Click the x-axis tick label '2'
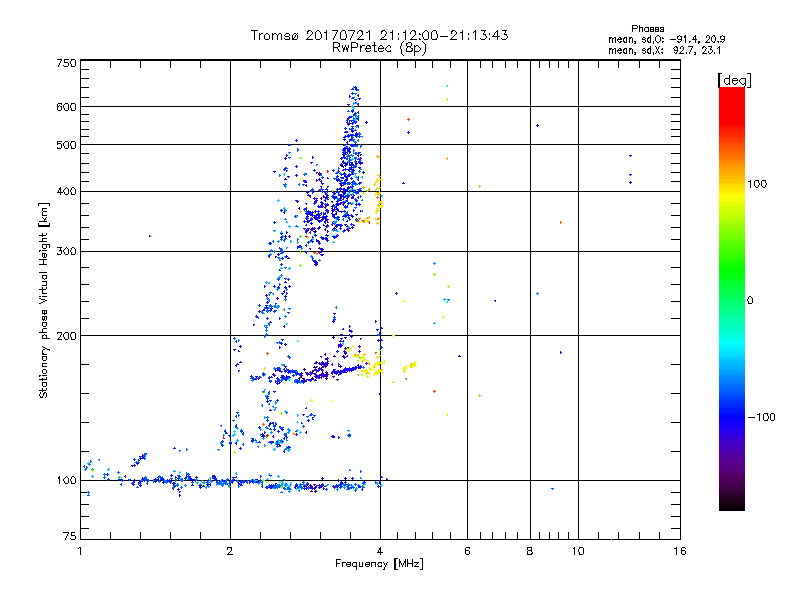This screenshot has width=800, height=600. [230, 551]
